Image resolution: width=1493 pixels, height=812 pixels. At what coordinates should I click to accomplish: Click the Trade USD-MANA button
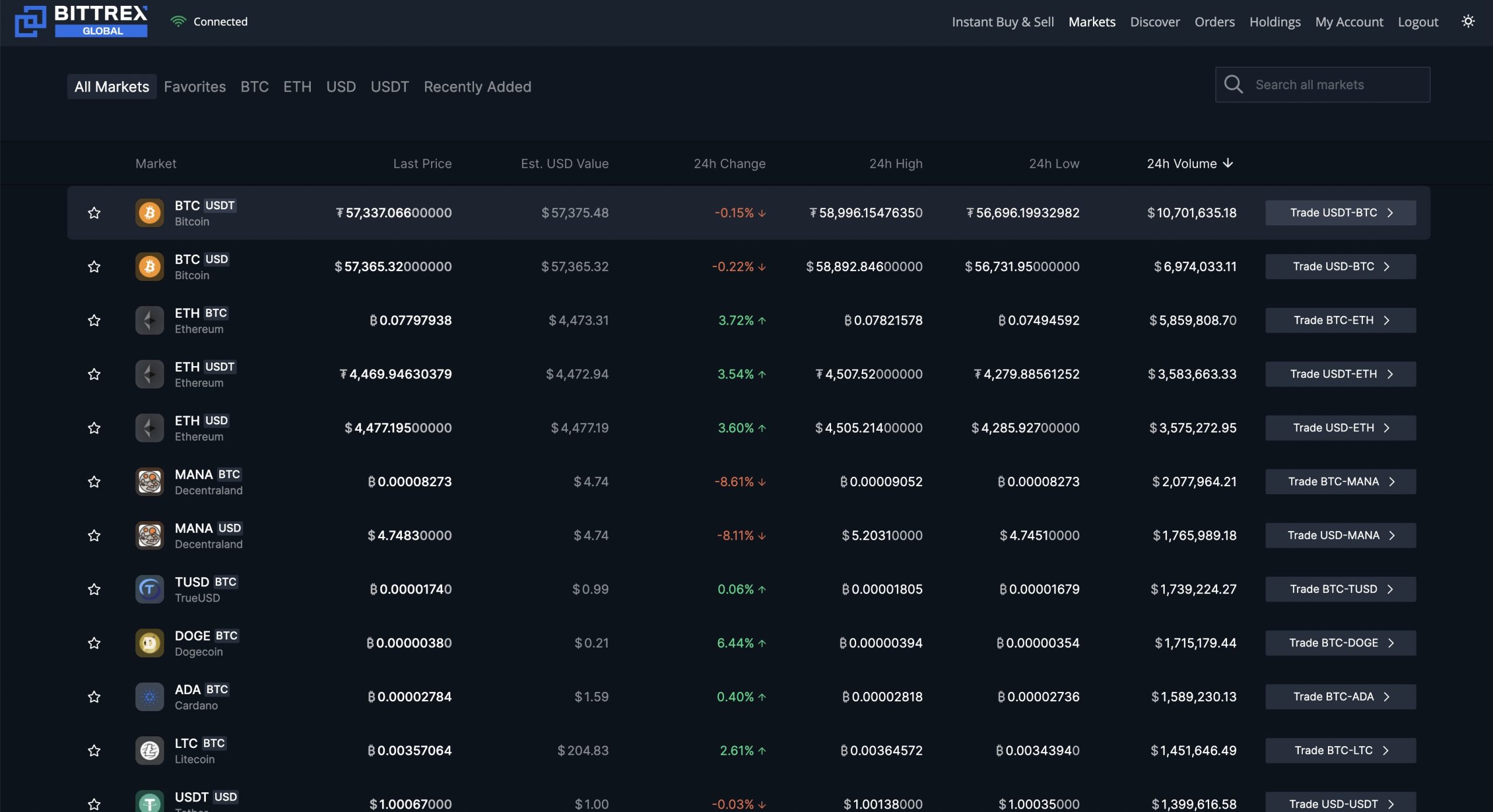(x=1340, y=535)
